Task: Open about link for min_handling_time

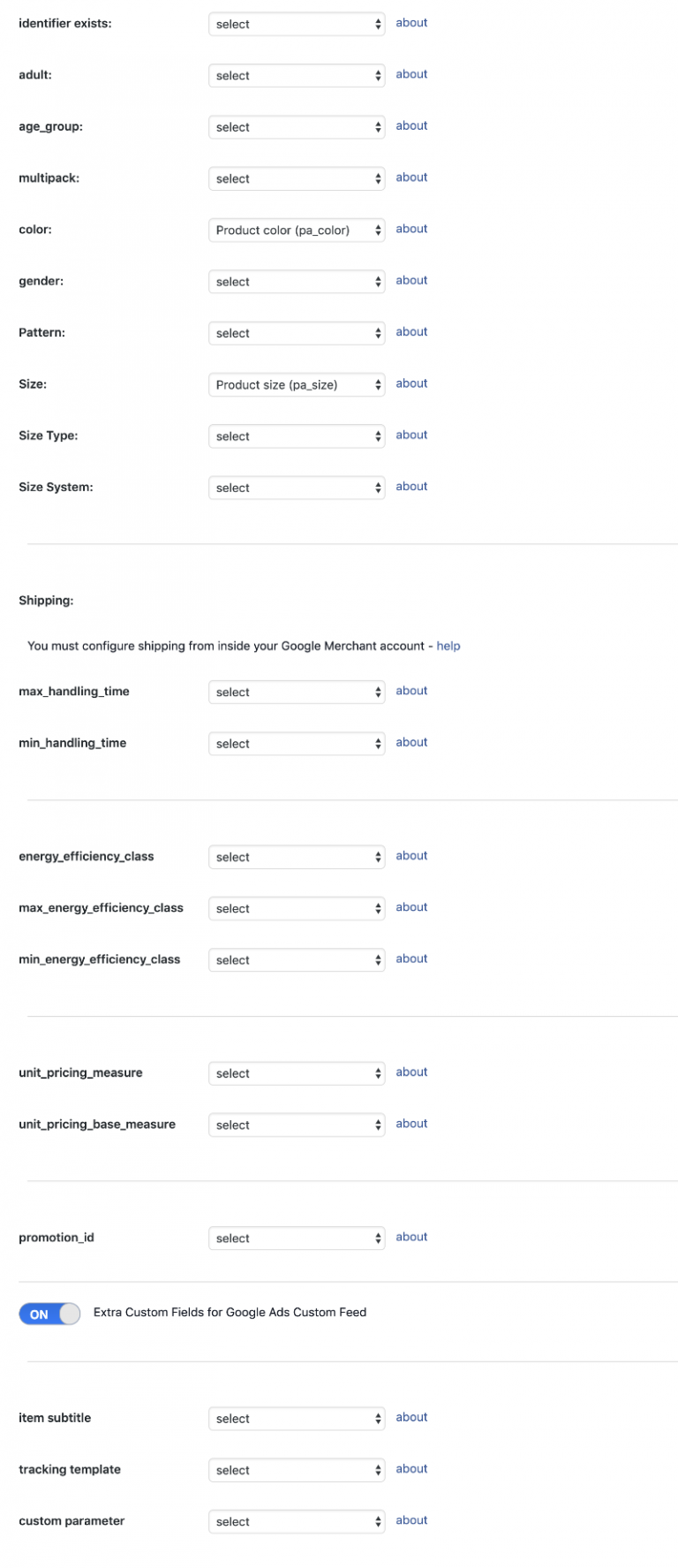Action: [x=411, y=742]
